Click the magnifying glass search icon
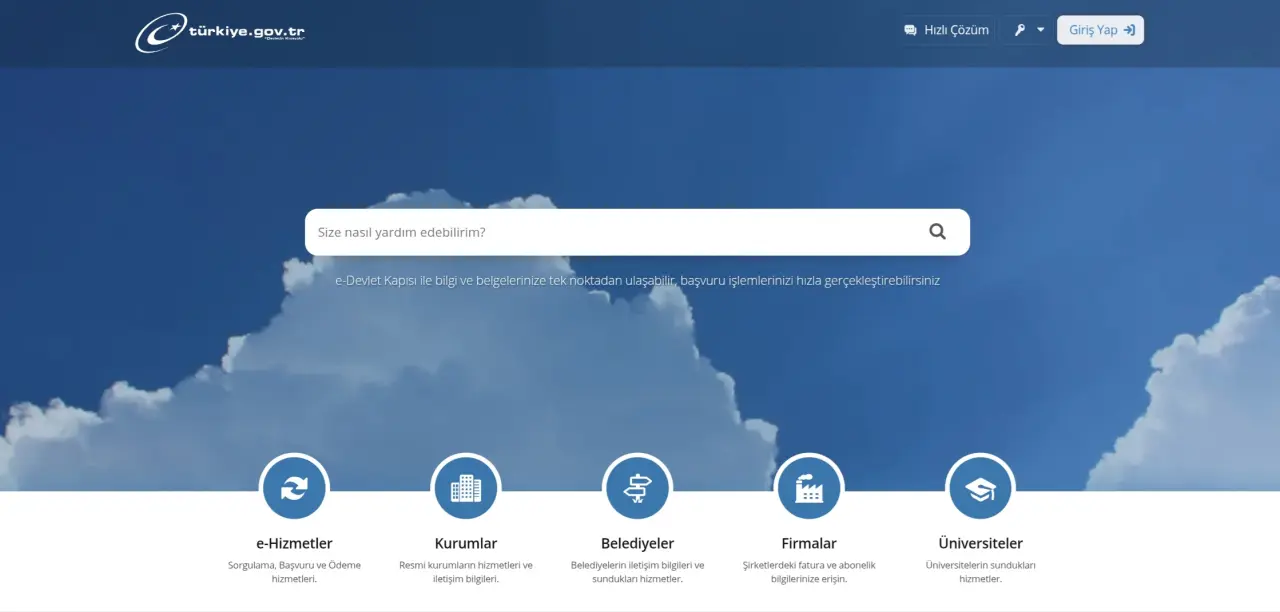 coord(937,232)
